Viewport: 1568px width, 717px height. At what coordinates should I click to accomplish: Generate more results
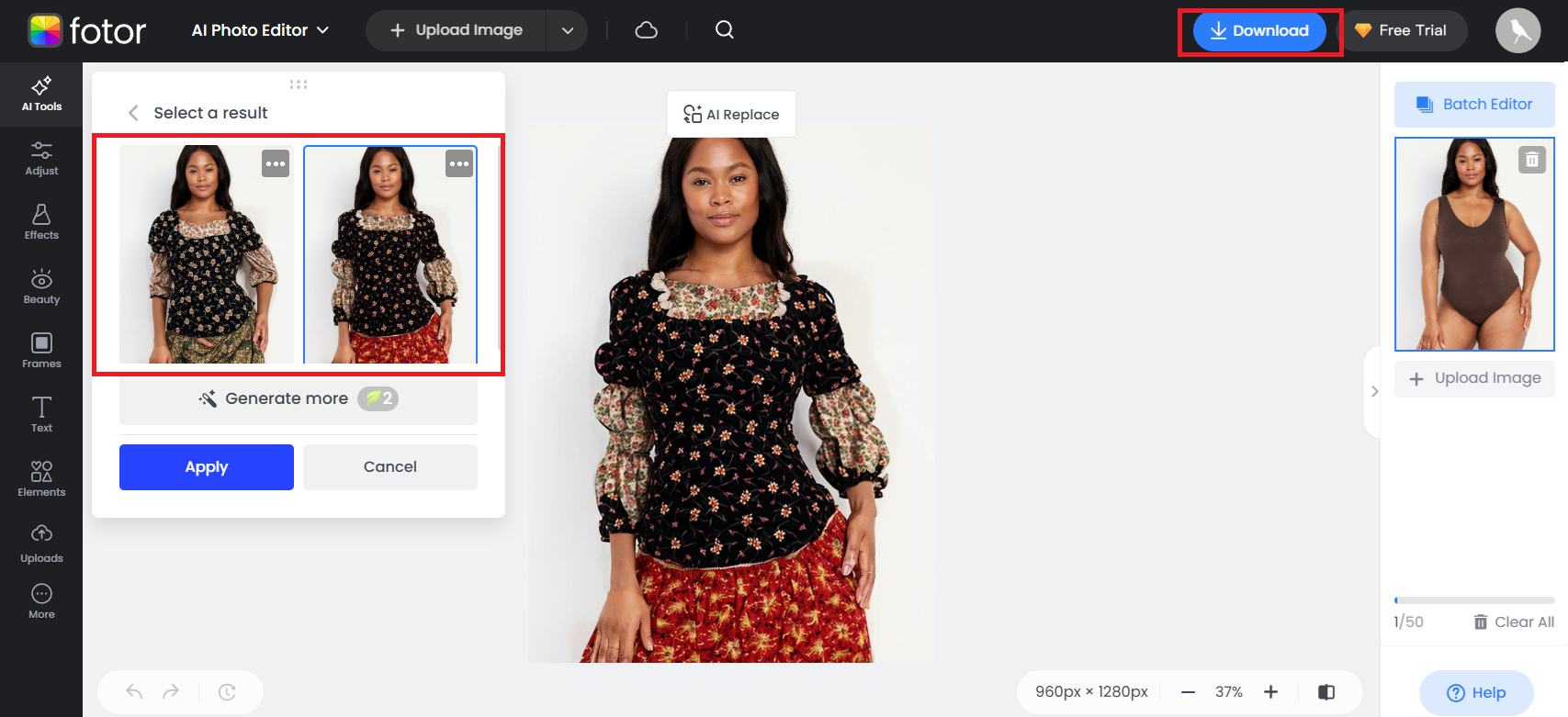coord(299,398)
